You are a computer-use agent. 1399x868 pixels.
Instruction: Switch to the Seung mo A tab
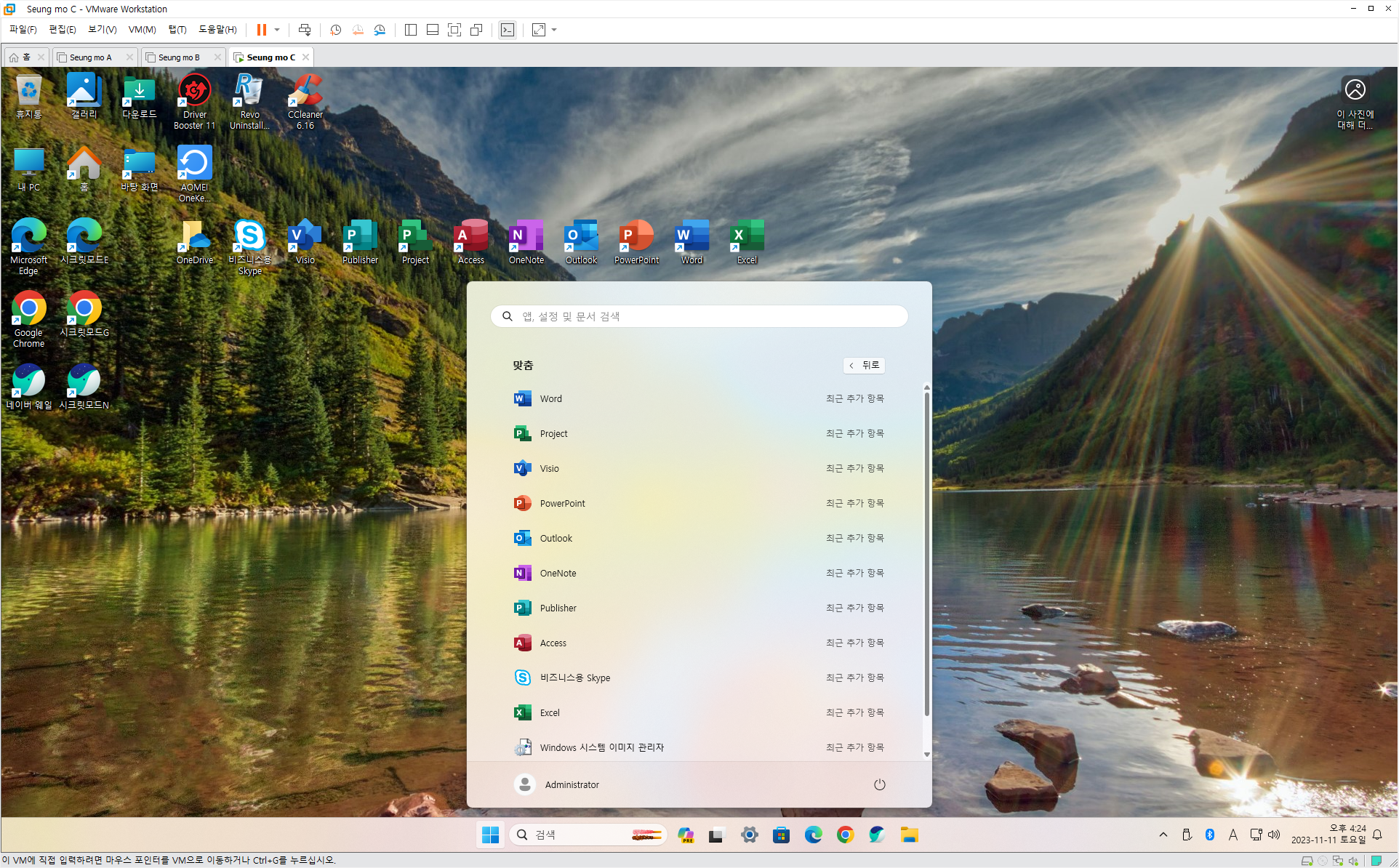point(90,57)
